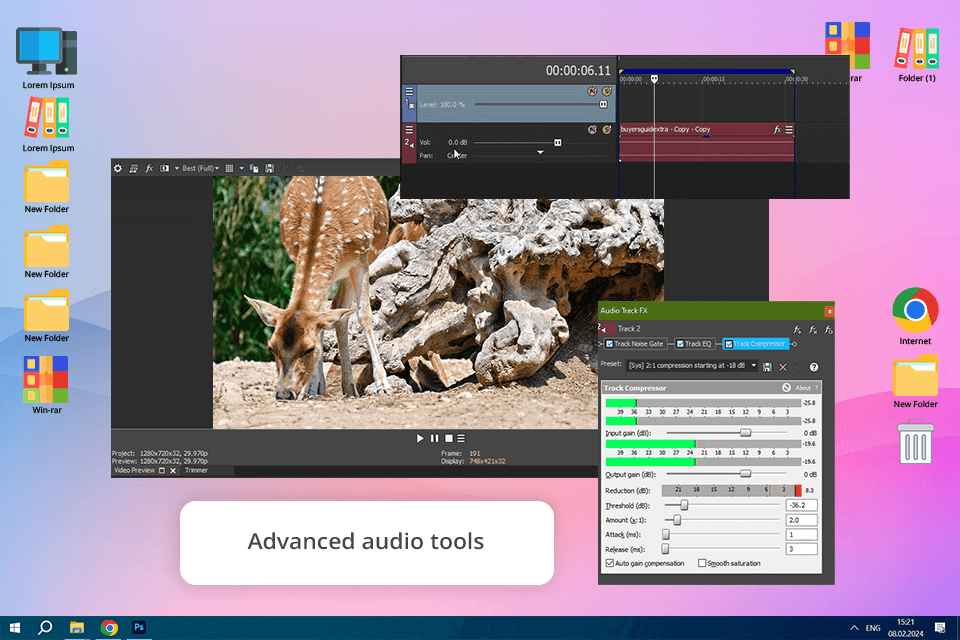Open the compressor Preset dropdown
The width and height of the screenshot is (960, 640).
pyautogui.click(x=692, y=366)
